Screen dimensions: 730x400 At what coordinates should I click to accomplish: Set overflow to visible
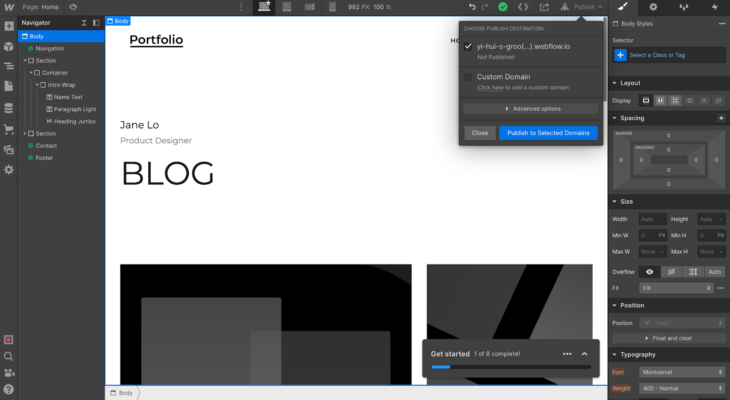(x=649, y=272)
